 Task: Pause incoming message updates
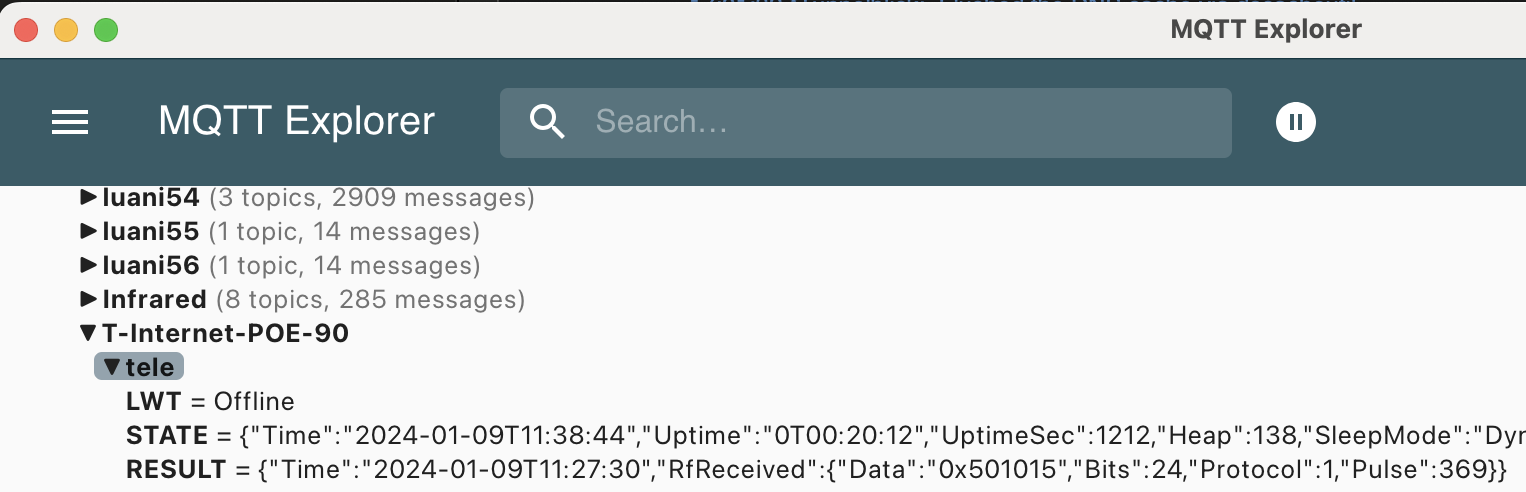[1295, 122]
